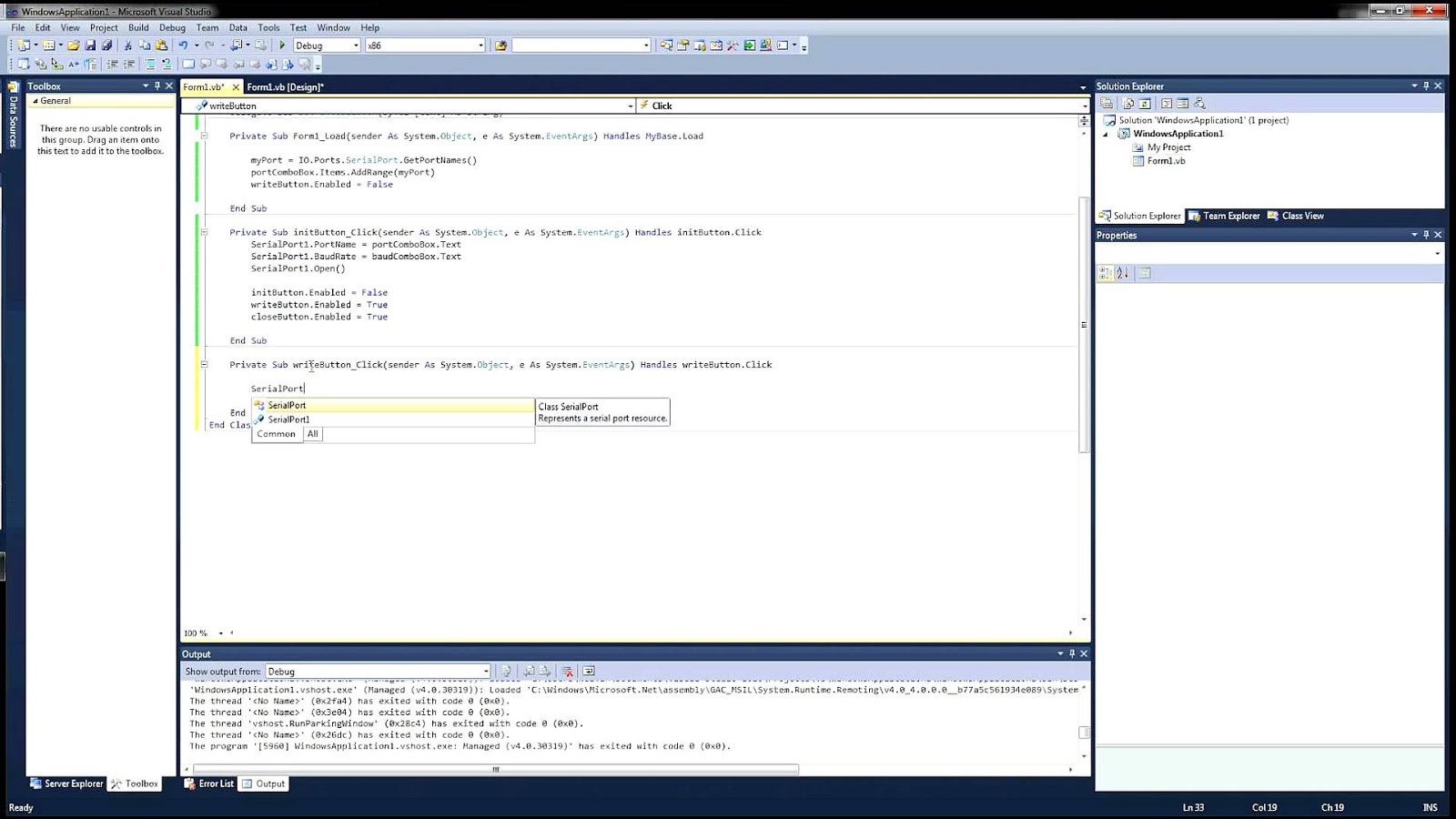Collapse the General group in Toolbox

coord(35,101)
